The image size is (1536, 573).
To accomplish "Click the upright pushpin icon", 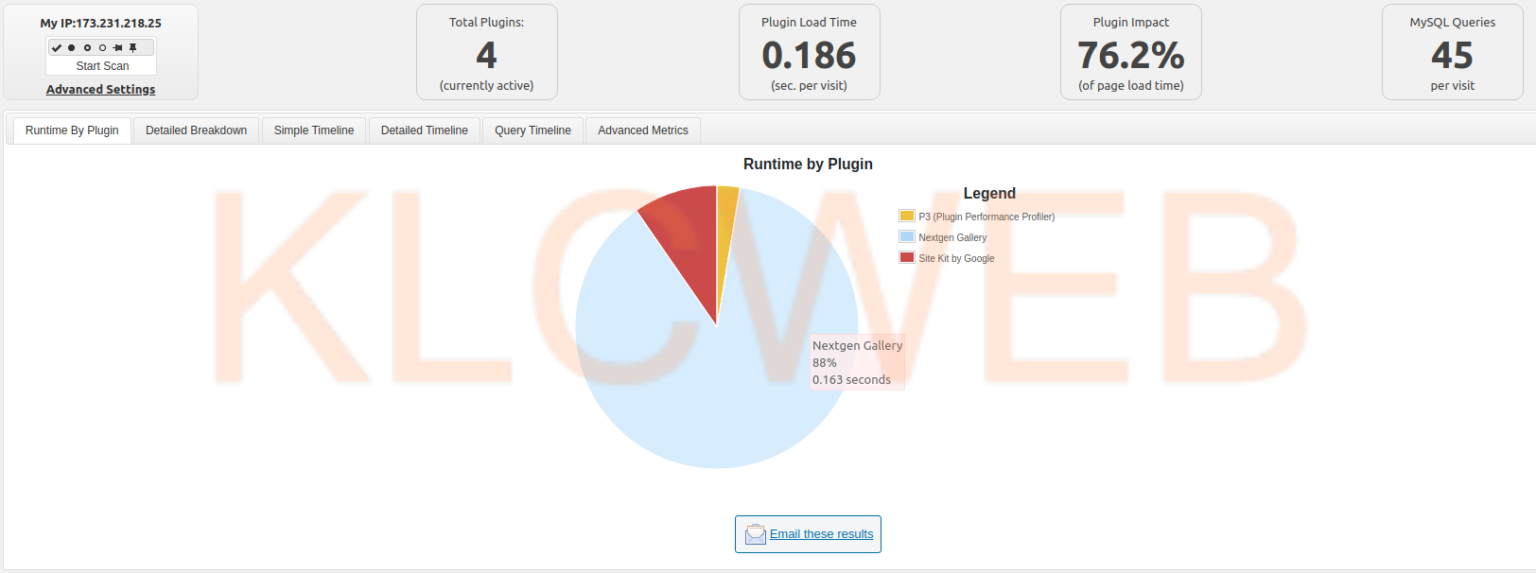I will point(133,48).
